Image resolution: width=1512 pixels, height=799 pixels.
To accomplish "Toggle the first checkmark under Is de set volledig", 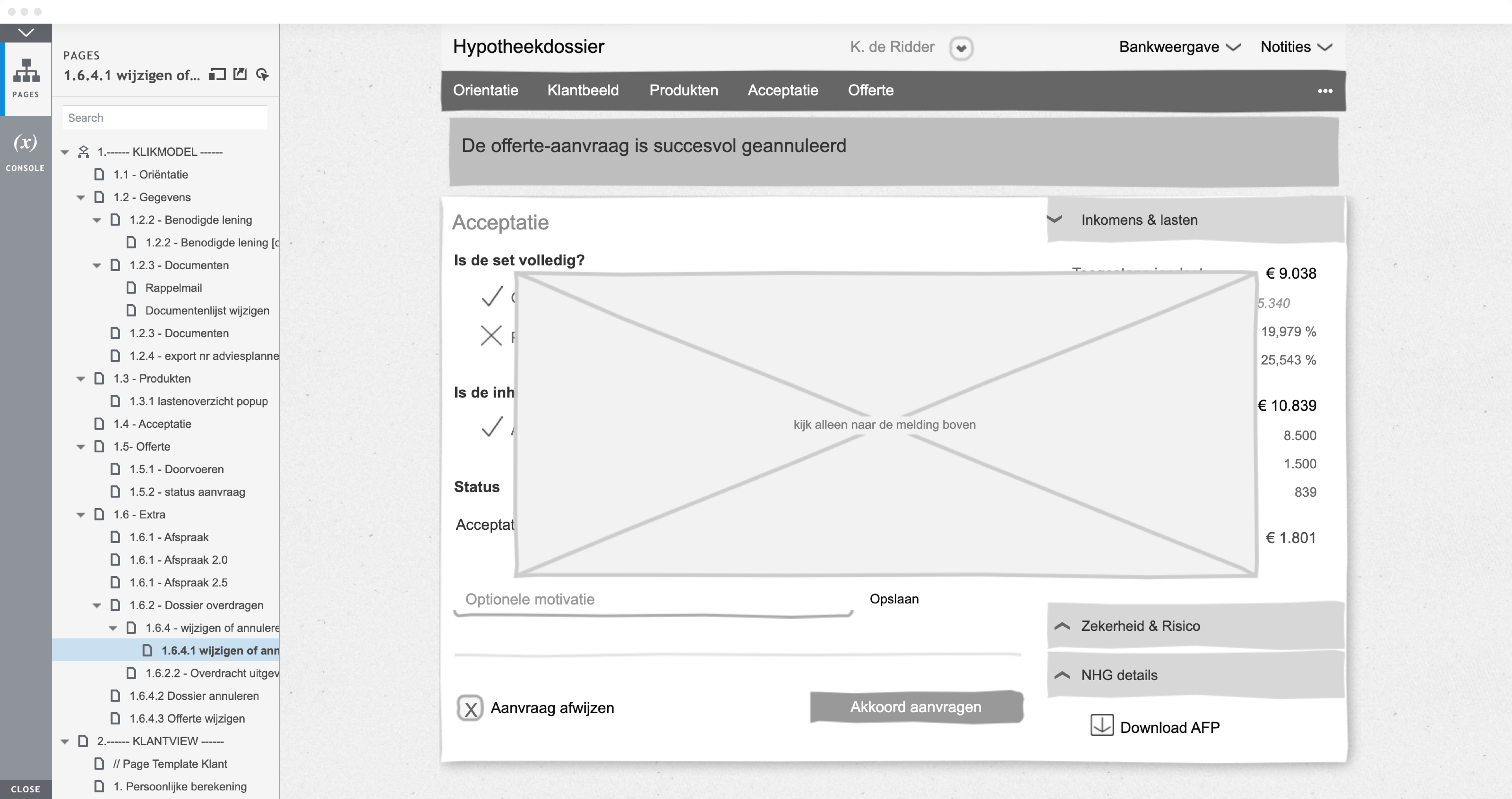I will [492, 297].
